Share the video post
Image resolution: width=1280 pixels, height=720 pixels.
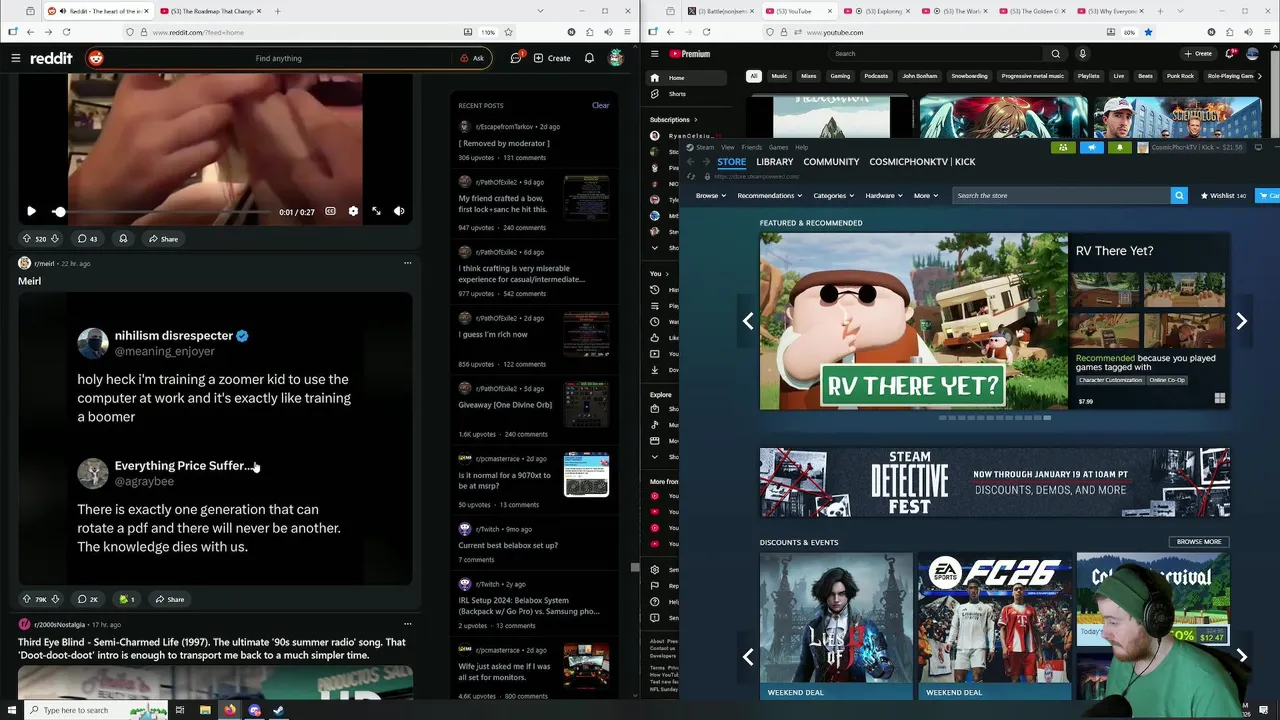click(x=163, y=239)
